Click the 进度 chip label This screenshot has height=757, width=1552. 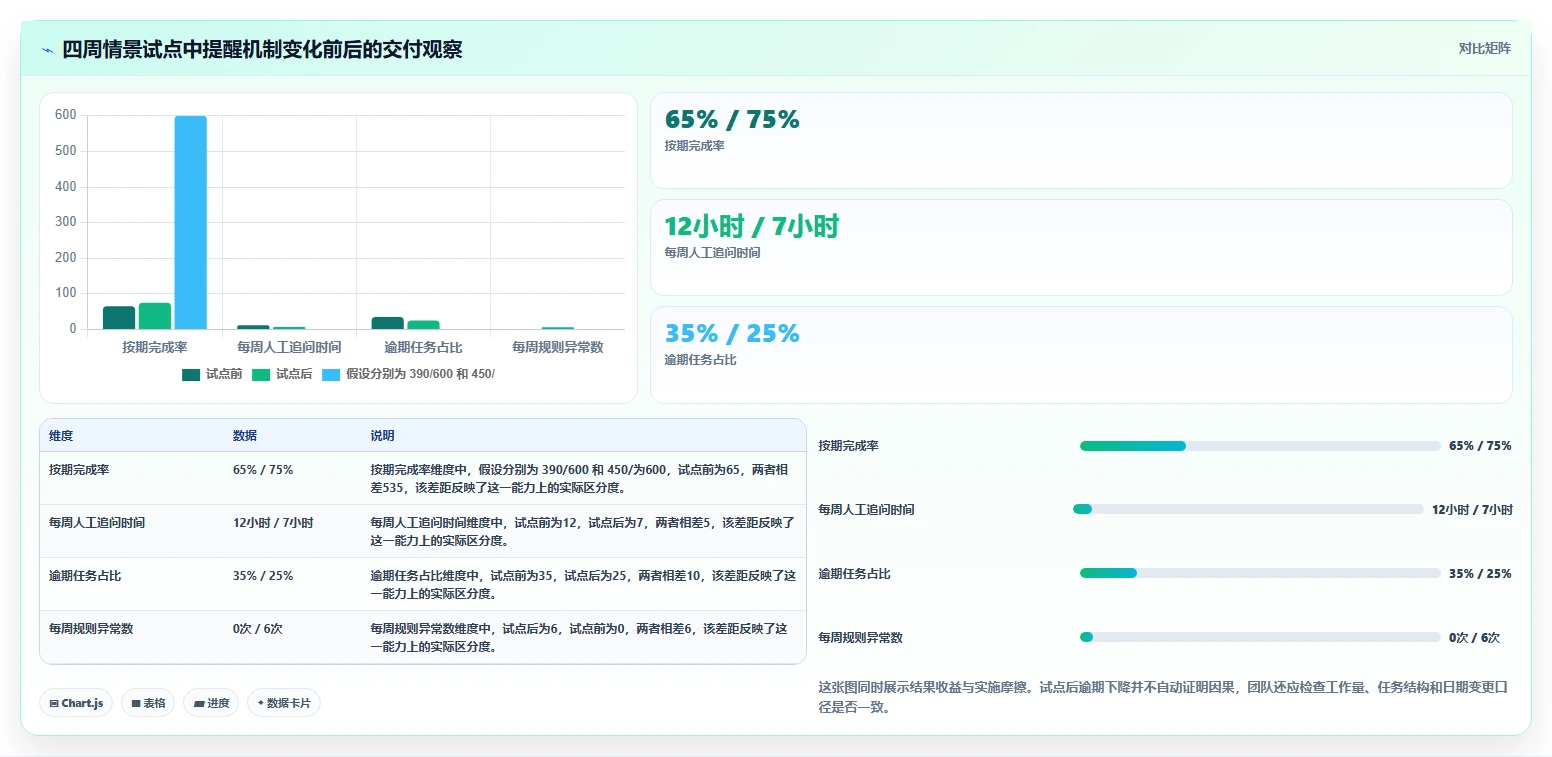218,704
